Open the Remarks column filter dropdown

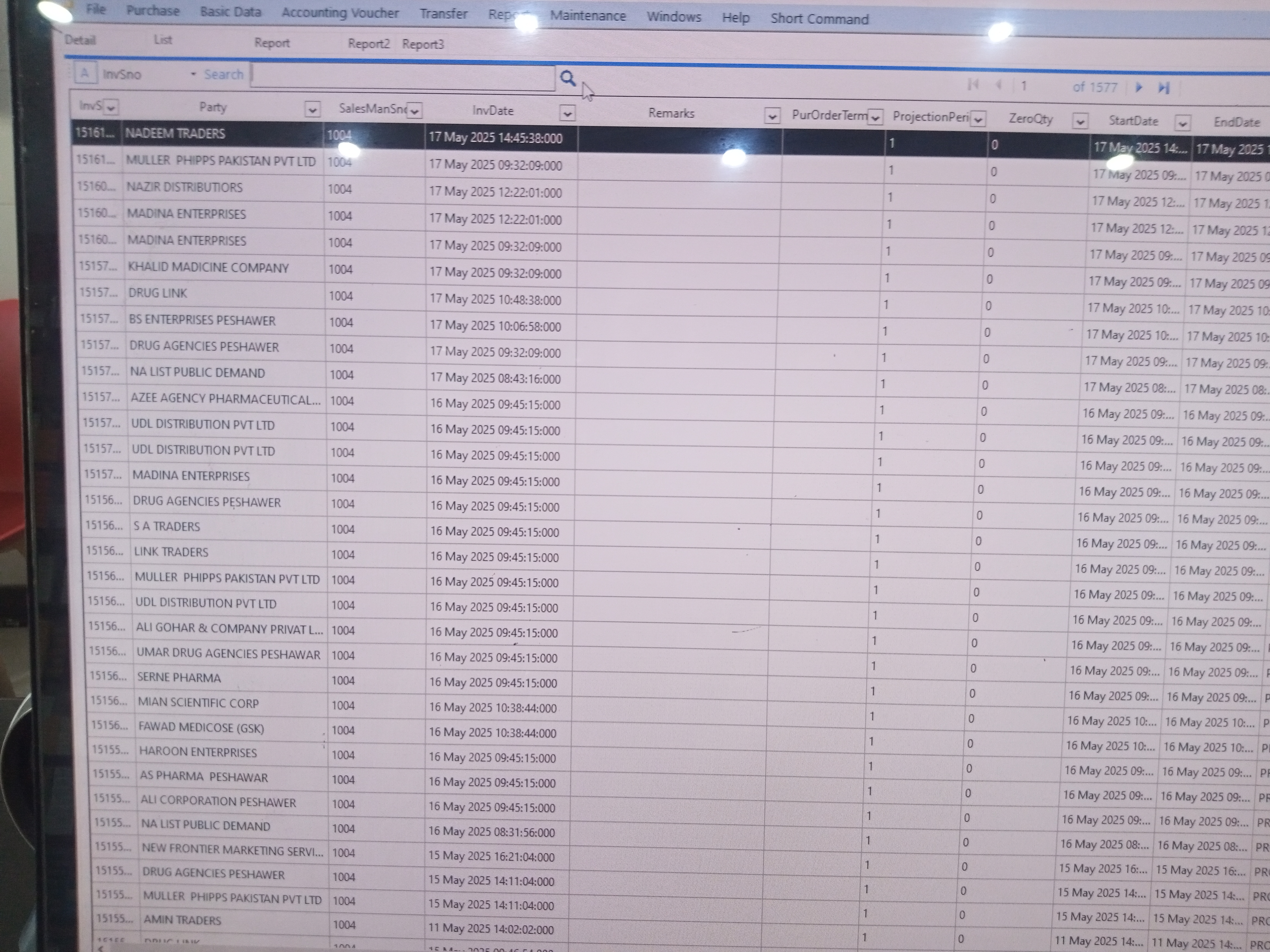[772, 117]
